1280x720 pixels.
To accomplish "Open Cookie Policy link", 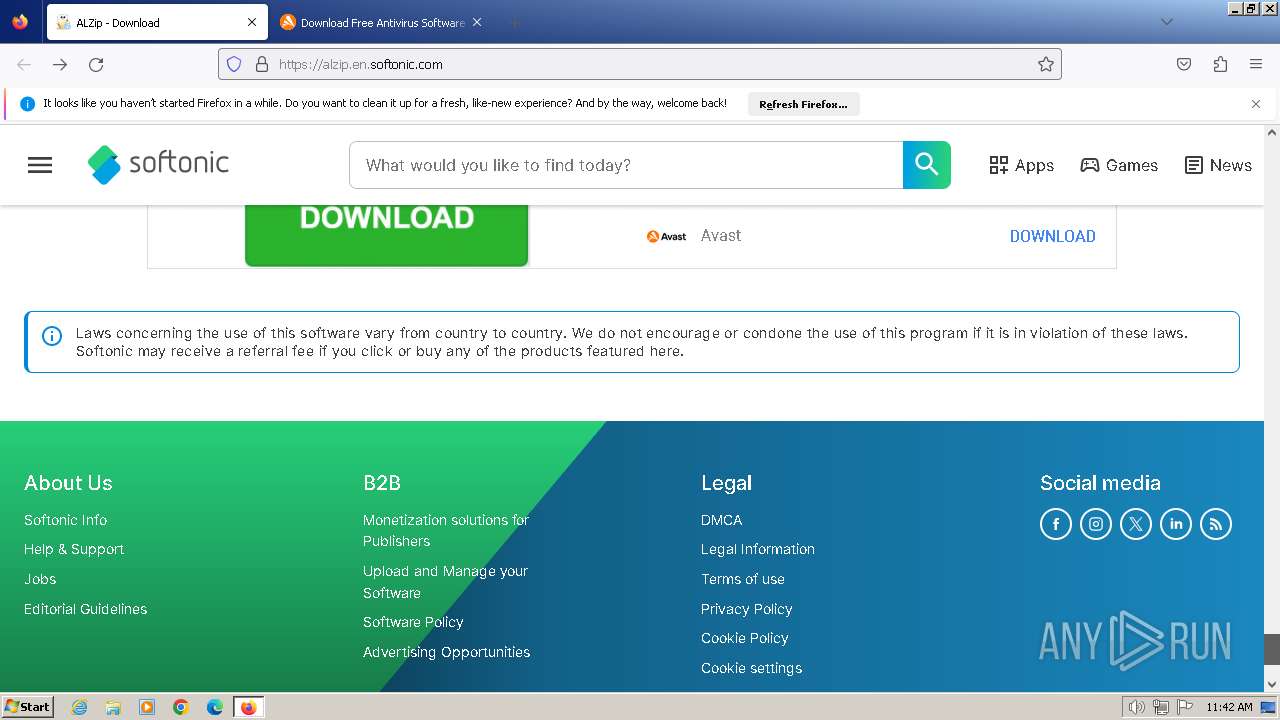I will point(744,638).
